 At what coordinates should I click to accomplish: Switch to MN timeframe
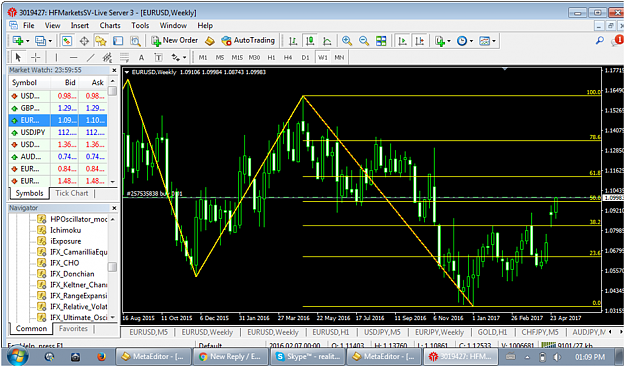[339, 57]
